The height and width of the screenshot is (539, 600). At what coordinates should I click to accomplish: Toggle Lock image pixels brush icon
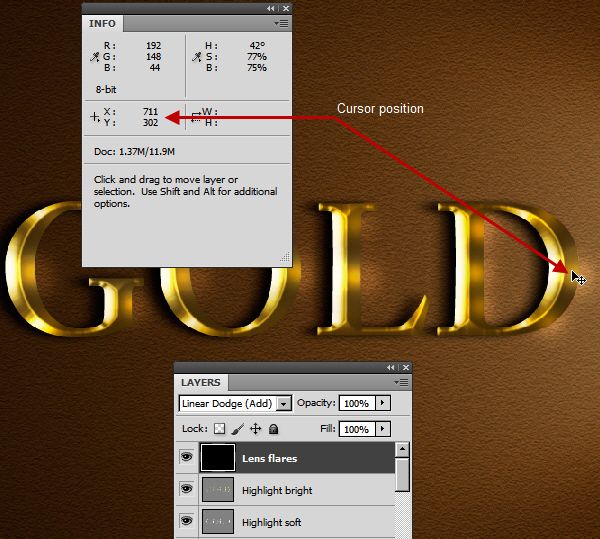[x=238, y=429]
